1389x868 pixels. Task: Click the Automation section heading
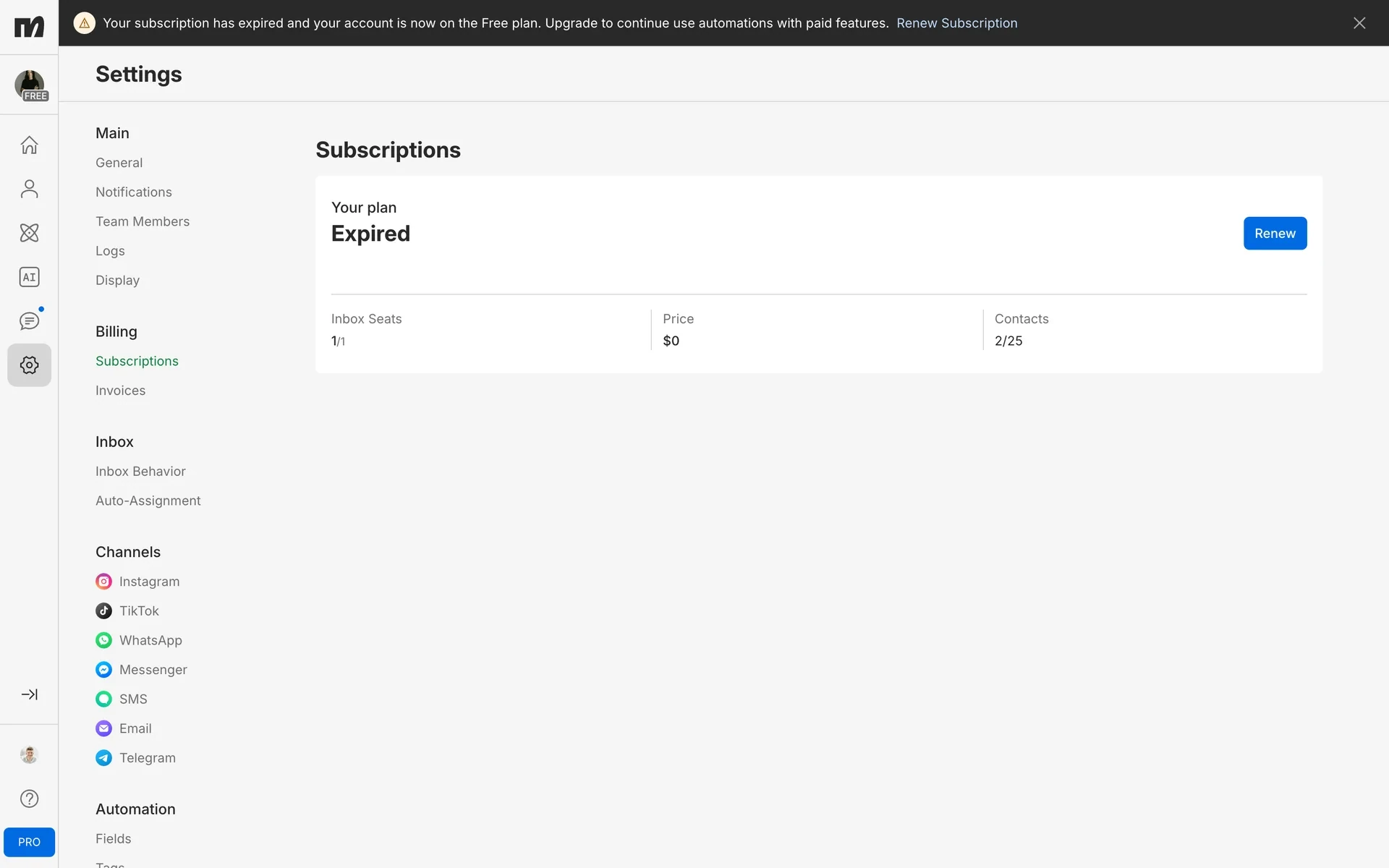pos(135,809)
